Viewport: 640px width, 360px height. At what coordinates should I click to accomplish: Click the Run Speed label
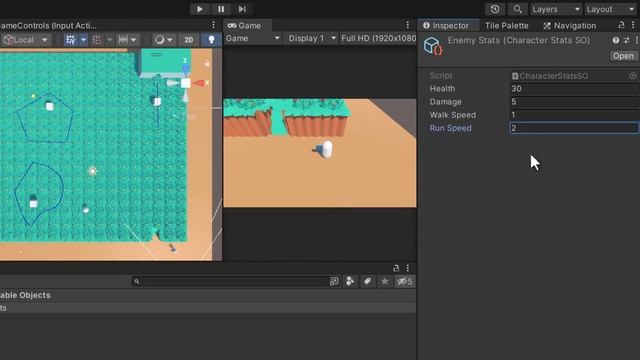(x=450, y=128)
